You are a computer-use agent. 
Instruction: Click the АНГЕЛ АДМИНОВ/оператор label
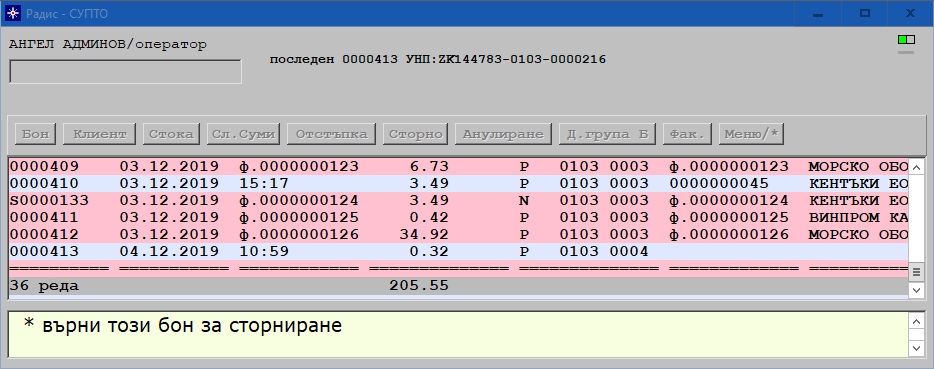coord(108,45)
